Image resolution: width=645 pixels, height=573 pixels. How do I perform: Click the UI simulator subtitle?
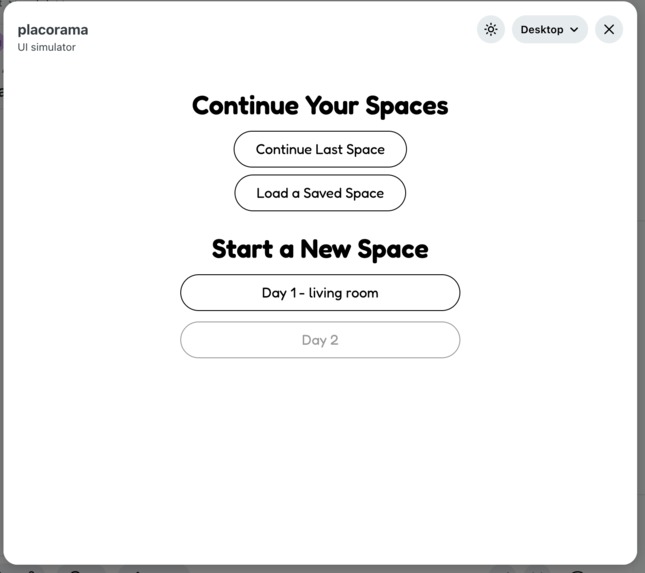coord(46,47)
